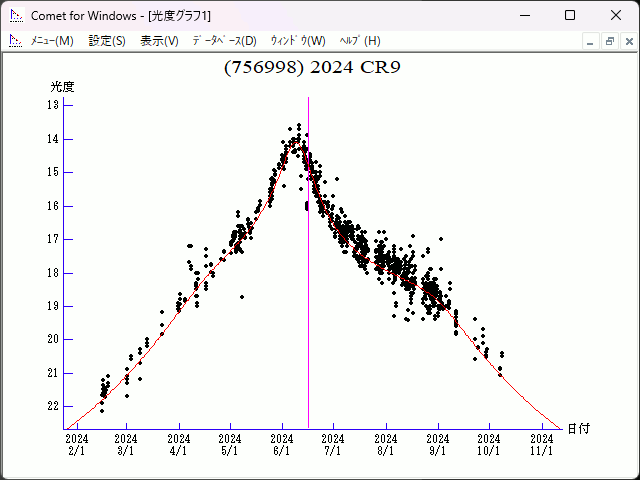
Task: Click the 2024 11/1 date axis label
Action: click(x=541, y=444)
